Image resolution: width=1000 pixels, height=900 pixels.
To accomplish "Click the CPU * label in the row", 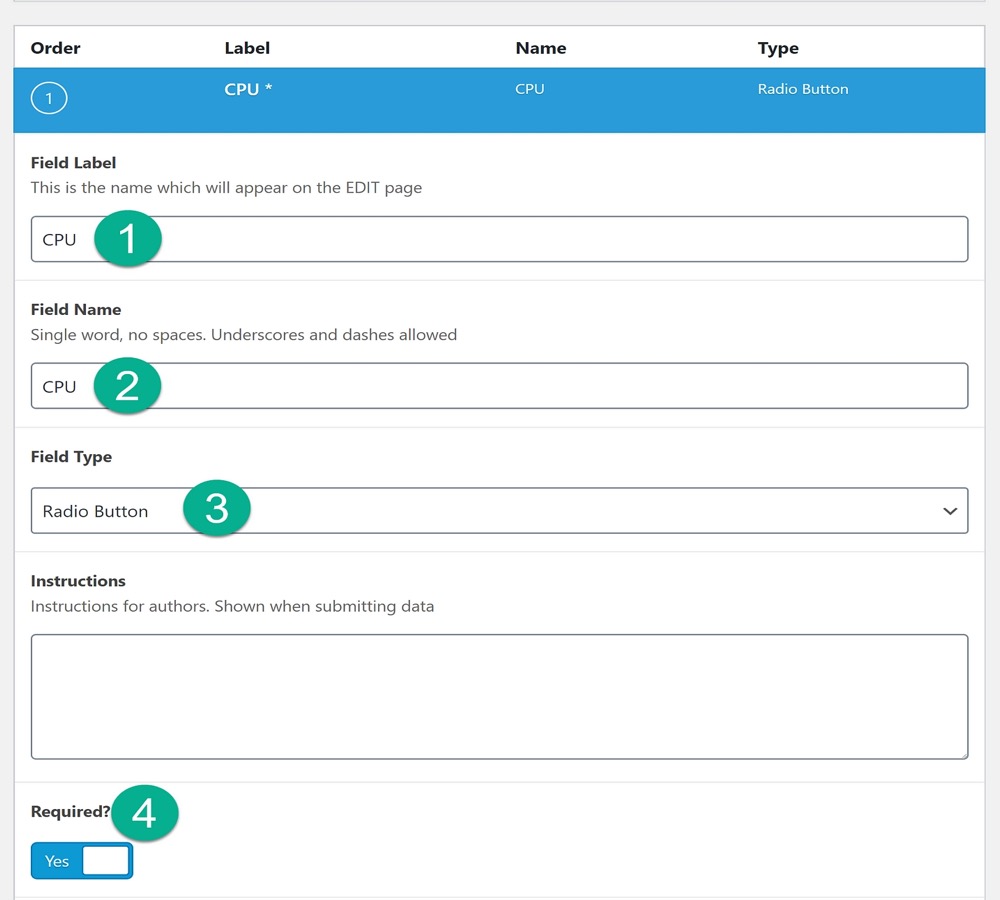I will 248,89.
